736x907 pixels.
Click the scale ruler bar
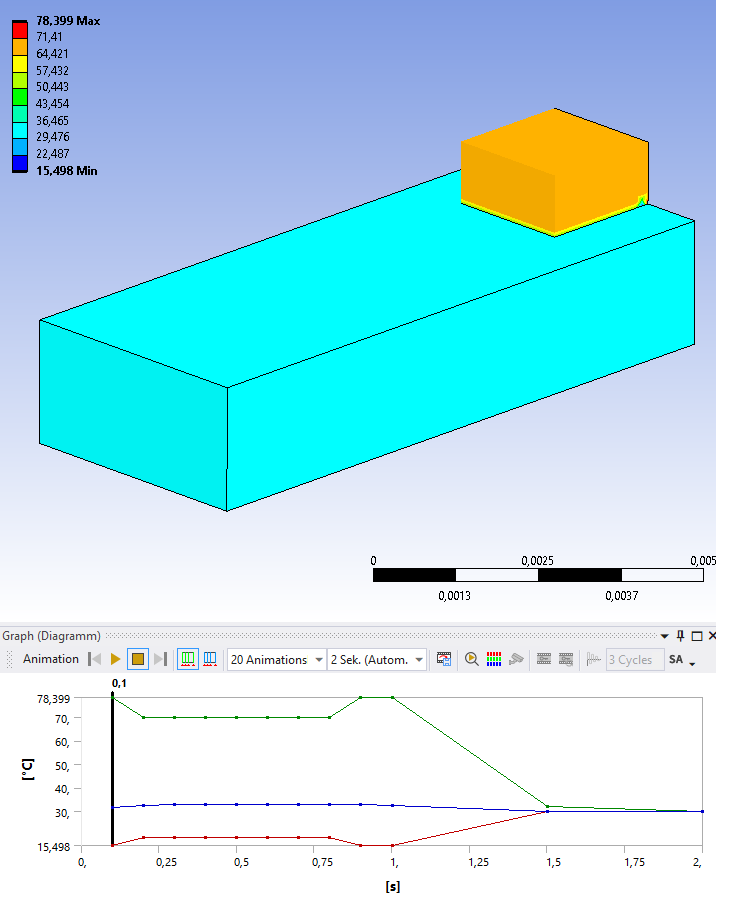pos(538,575)
